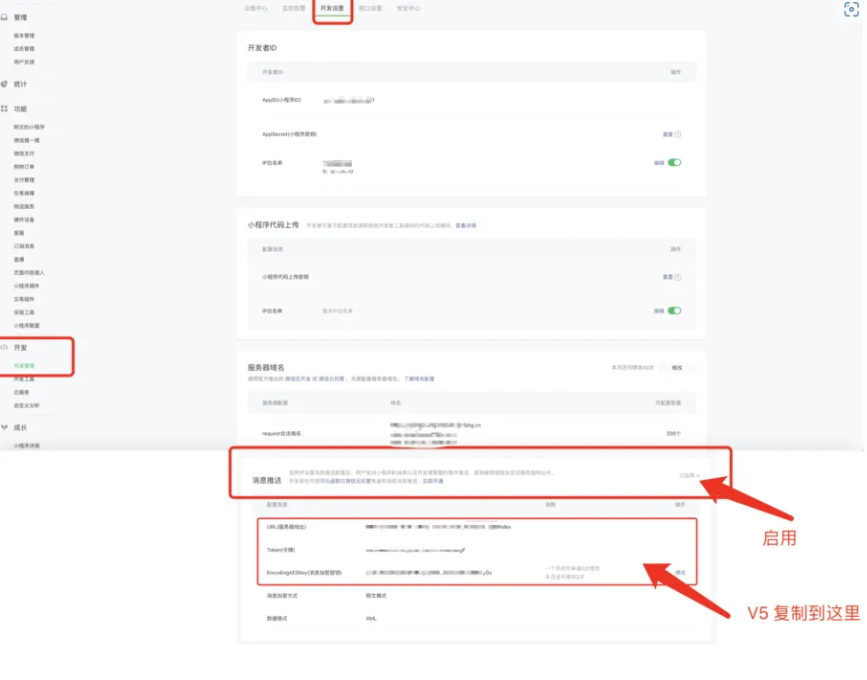Switch to the 开发设置 tab
This screenshot has width=867, height=680.
[332, 8]
